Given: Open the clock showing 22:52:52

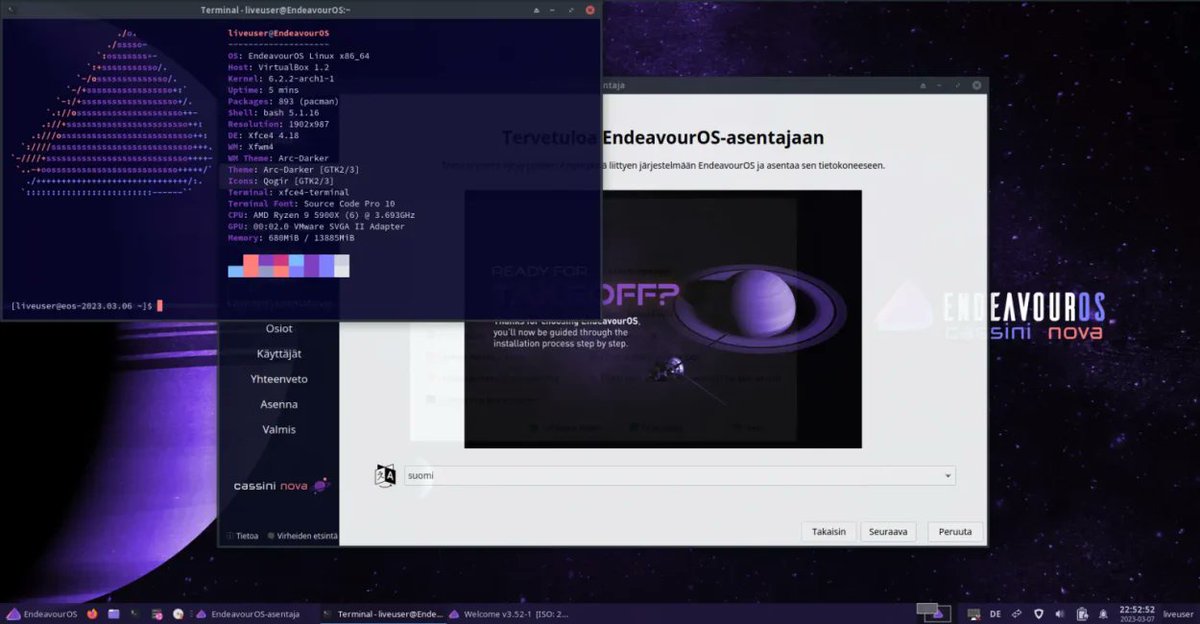Looking at the screenshot, I should click(x=1137, y=613).
